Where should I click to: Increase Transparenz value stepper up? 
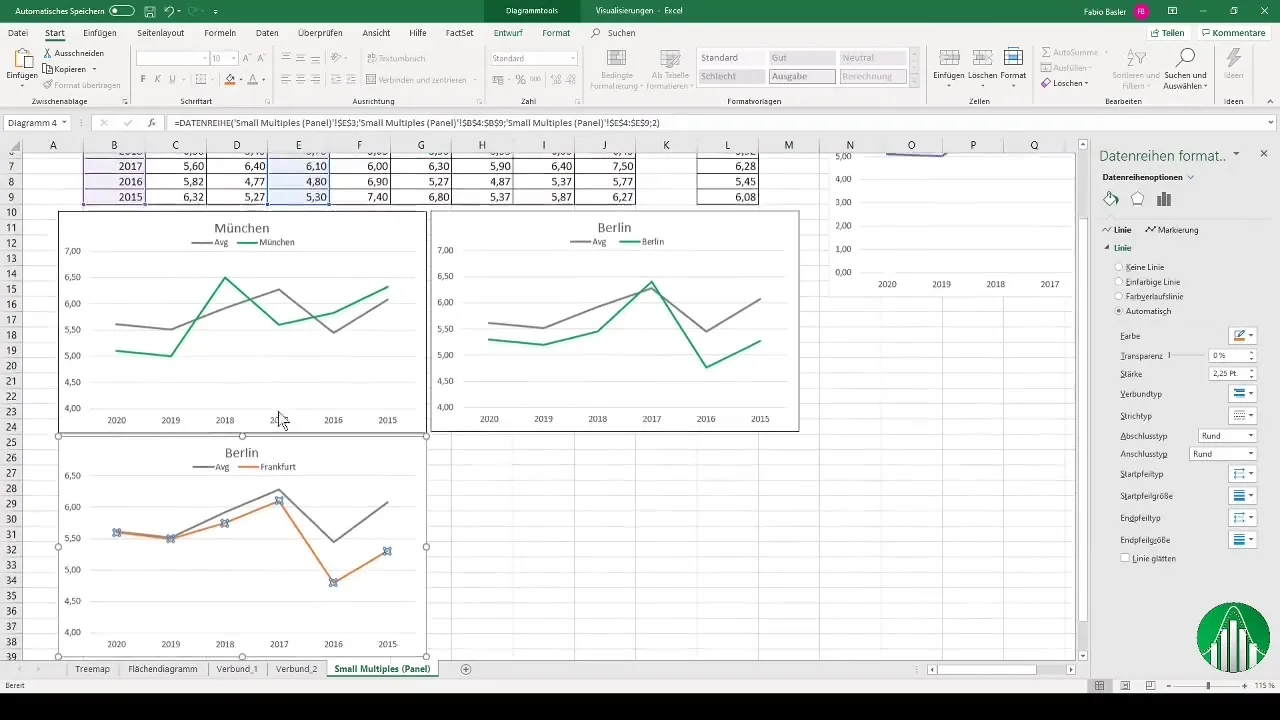click(x=1252, y=352)
